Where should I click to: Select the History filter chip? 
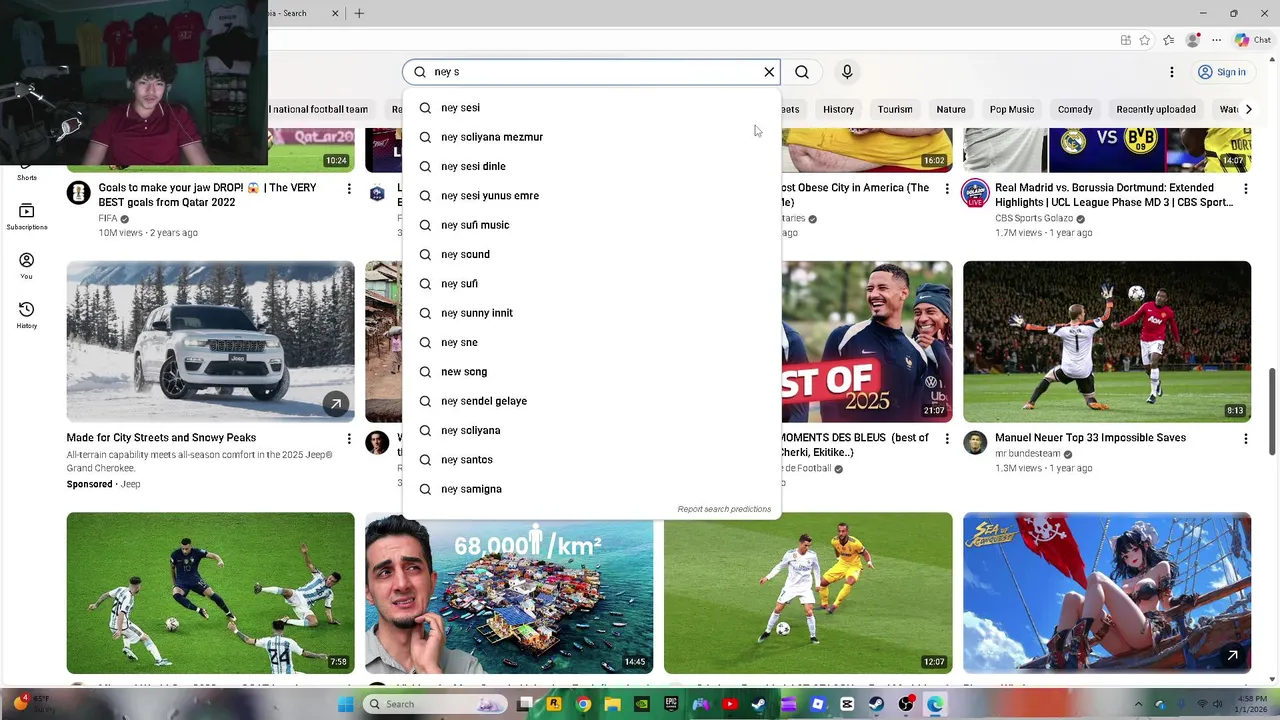tap(838, 109)
